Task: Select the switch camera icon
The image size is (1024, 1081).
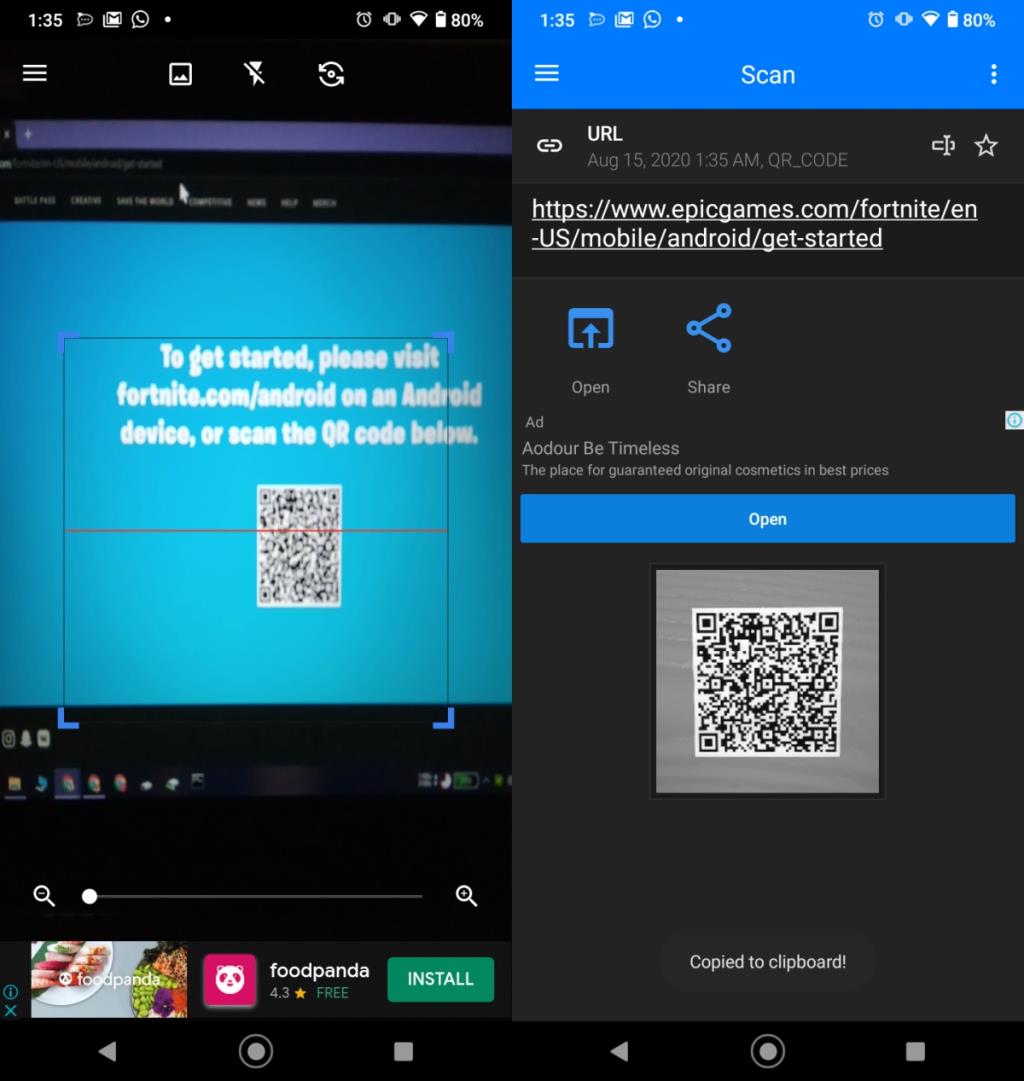Action: click(x=331, y=73)
